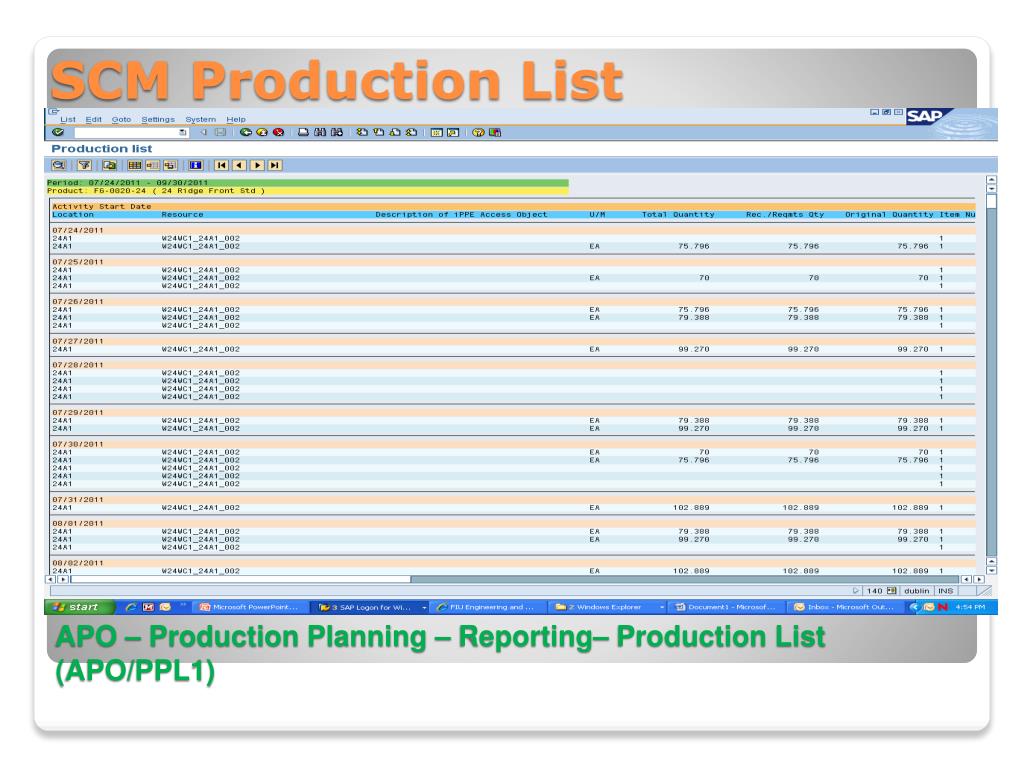Image resolution: width=1024 pixels, height=768 pixels.
Task: Switch to SAP Logon taskbar button
Action: 369,607
